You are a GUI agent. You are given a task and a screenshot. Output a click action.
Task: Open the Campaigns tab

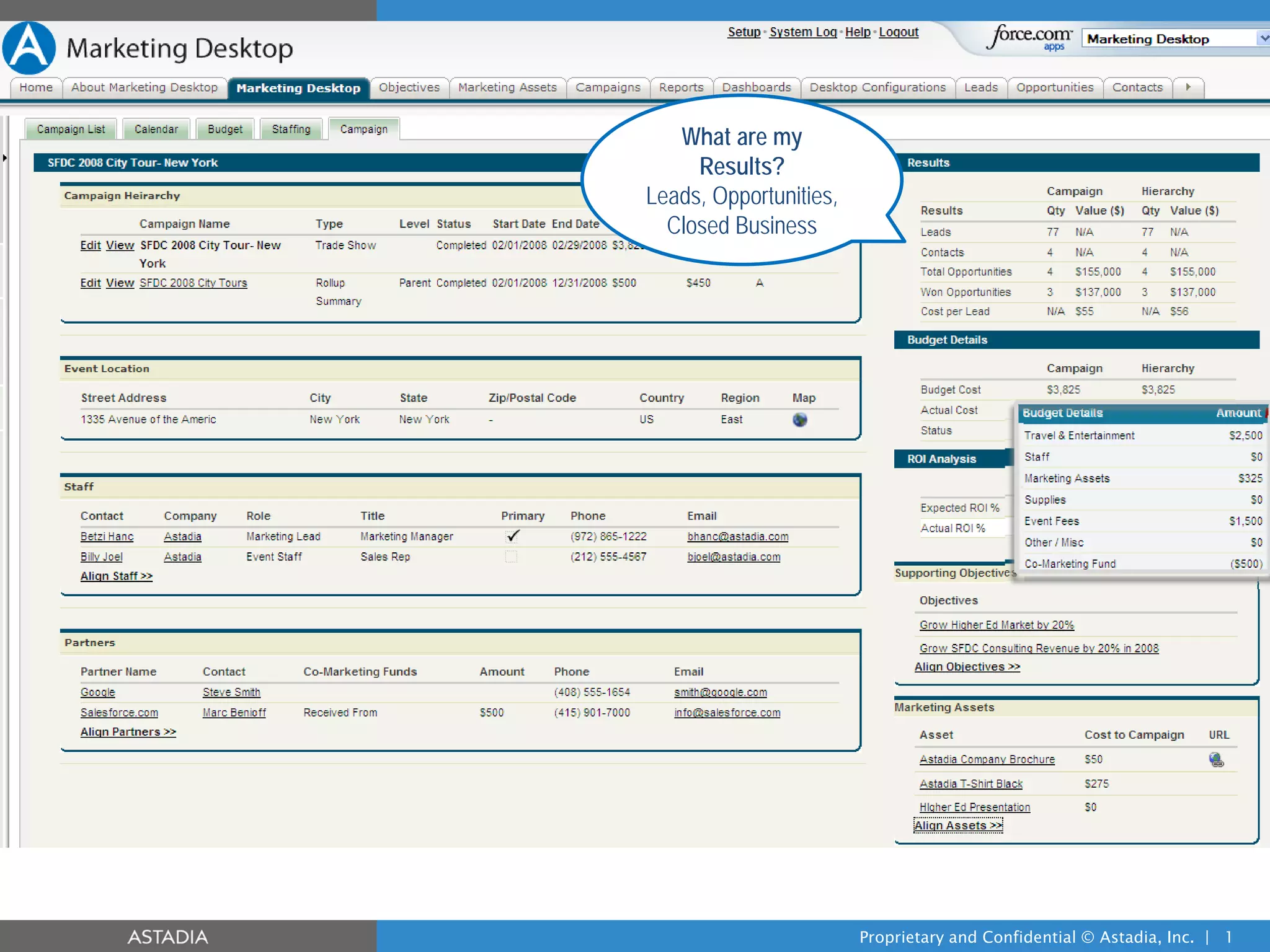(x=608, y=87)
